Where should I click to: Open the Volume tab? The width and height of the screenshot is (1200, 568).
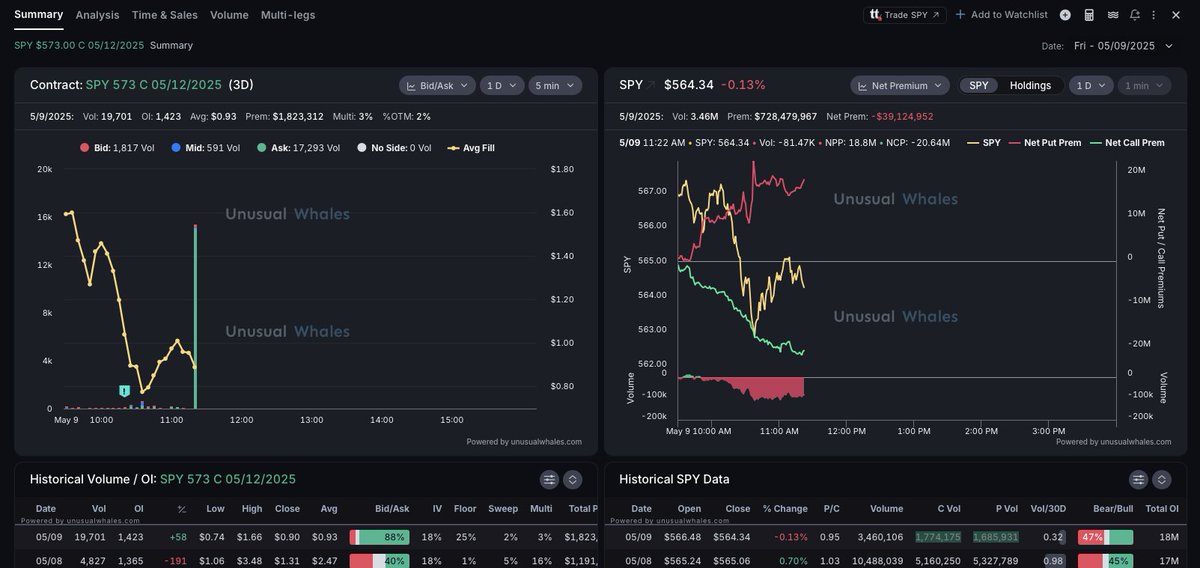pyautogui.click(x=229, y=15)
